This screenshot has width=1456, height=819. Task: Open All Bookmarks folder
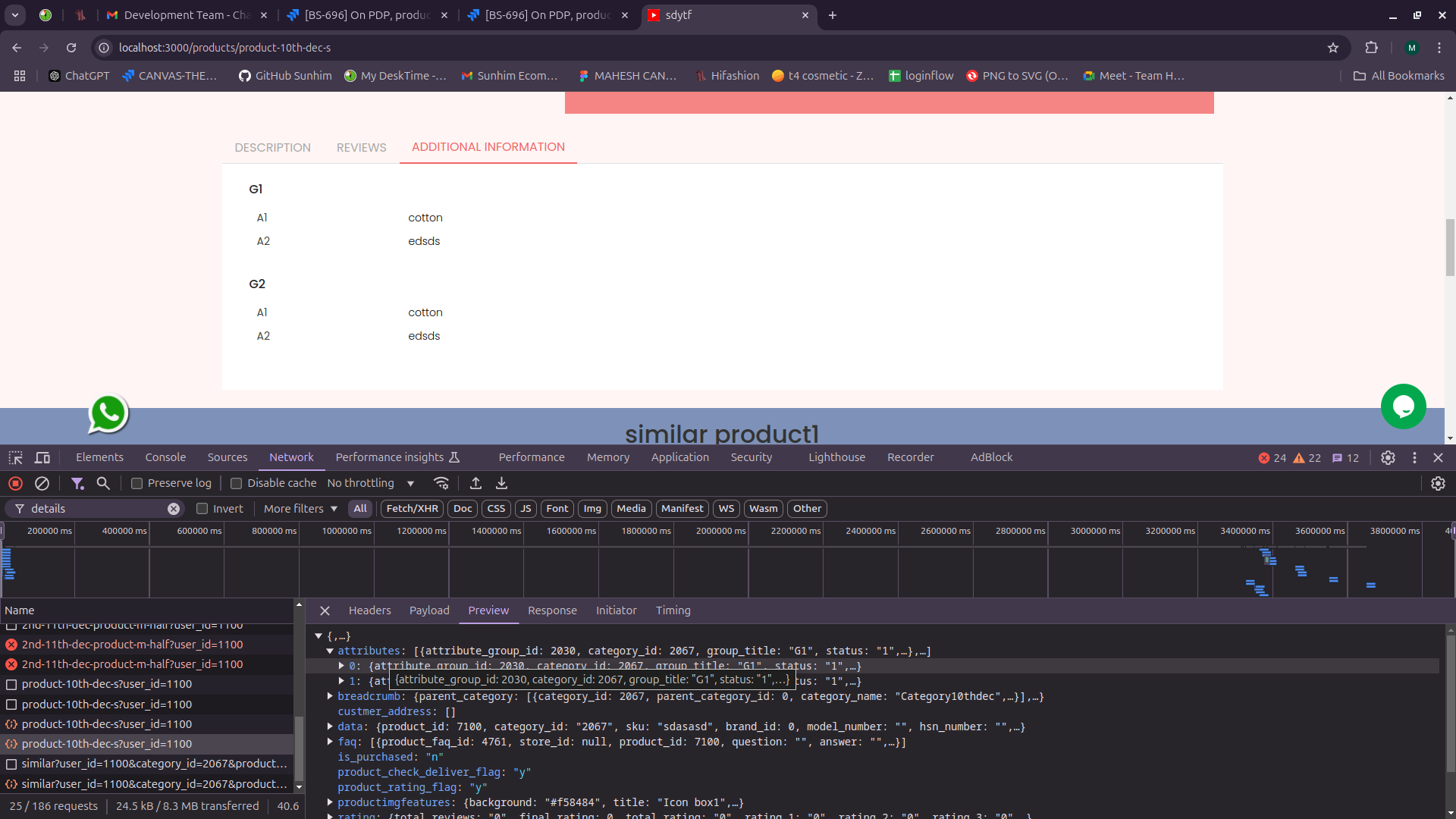[x=1399, y=76]
